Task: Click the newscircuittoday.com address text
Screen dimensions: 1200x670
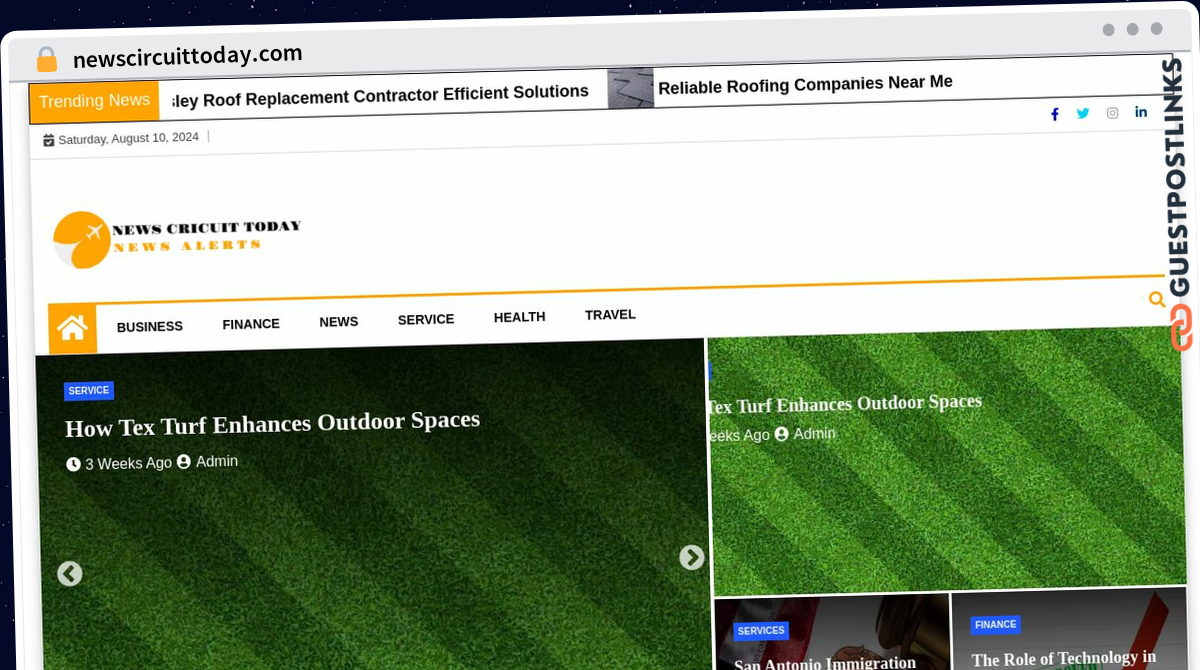Action: (x=187, y=56)
